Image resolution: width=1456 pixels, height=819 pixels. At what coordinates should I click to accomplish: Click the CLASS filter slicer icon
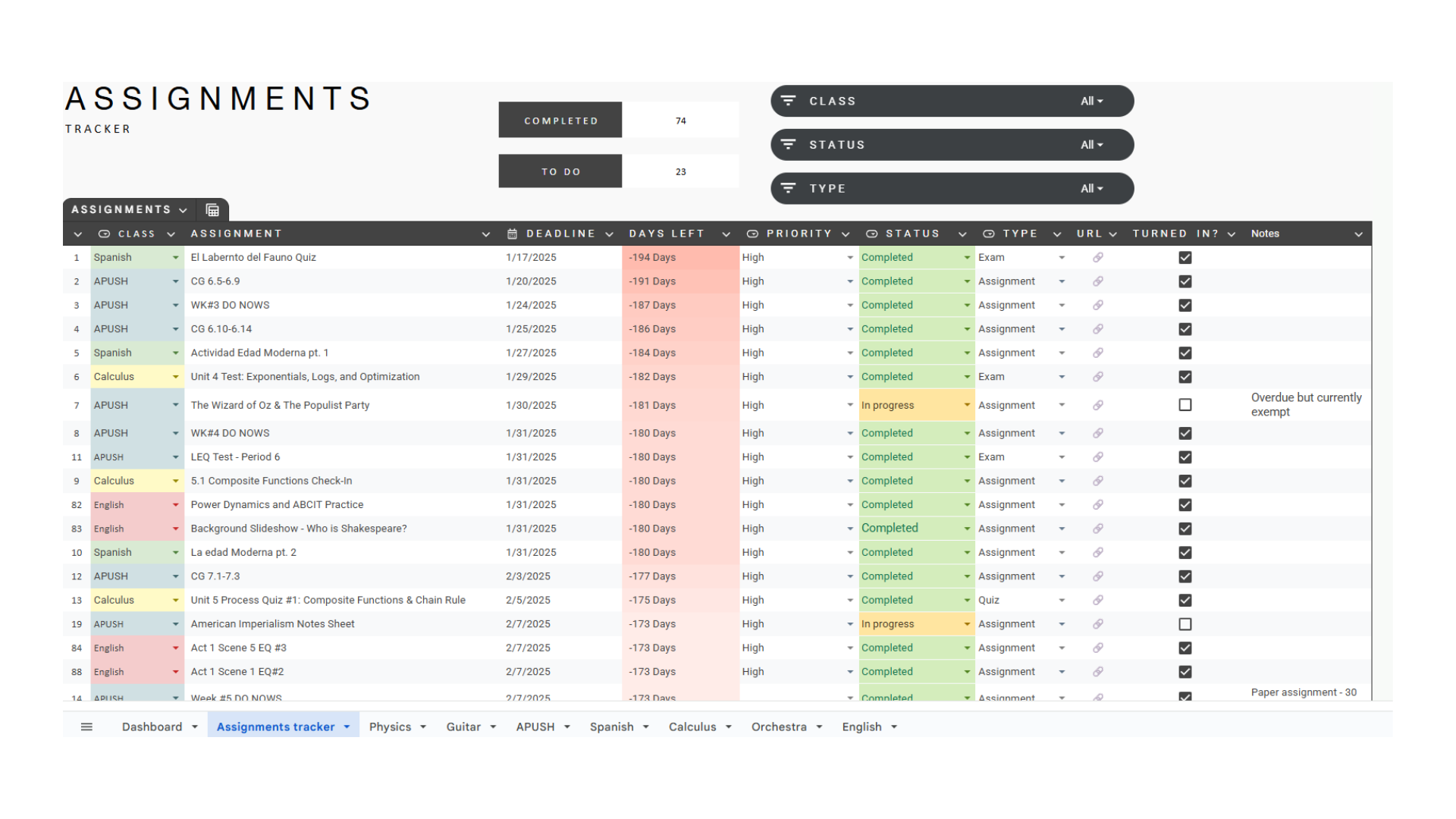pyautogui.click(x=789, y=101)
